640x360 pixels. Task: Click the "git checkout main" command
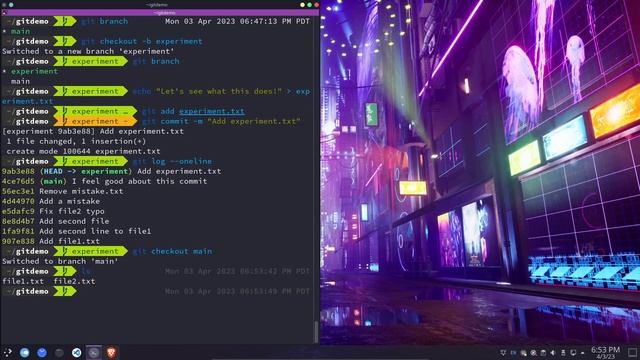172,251
